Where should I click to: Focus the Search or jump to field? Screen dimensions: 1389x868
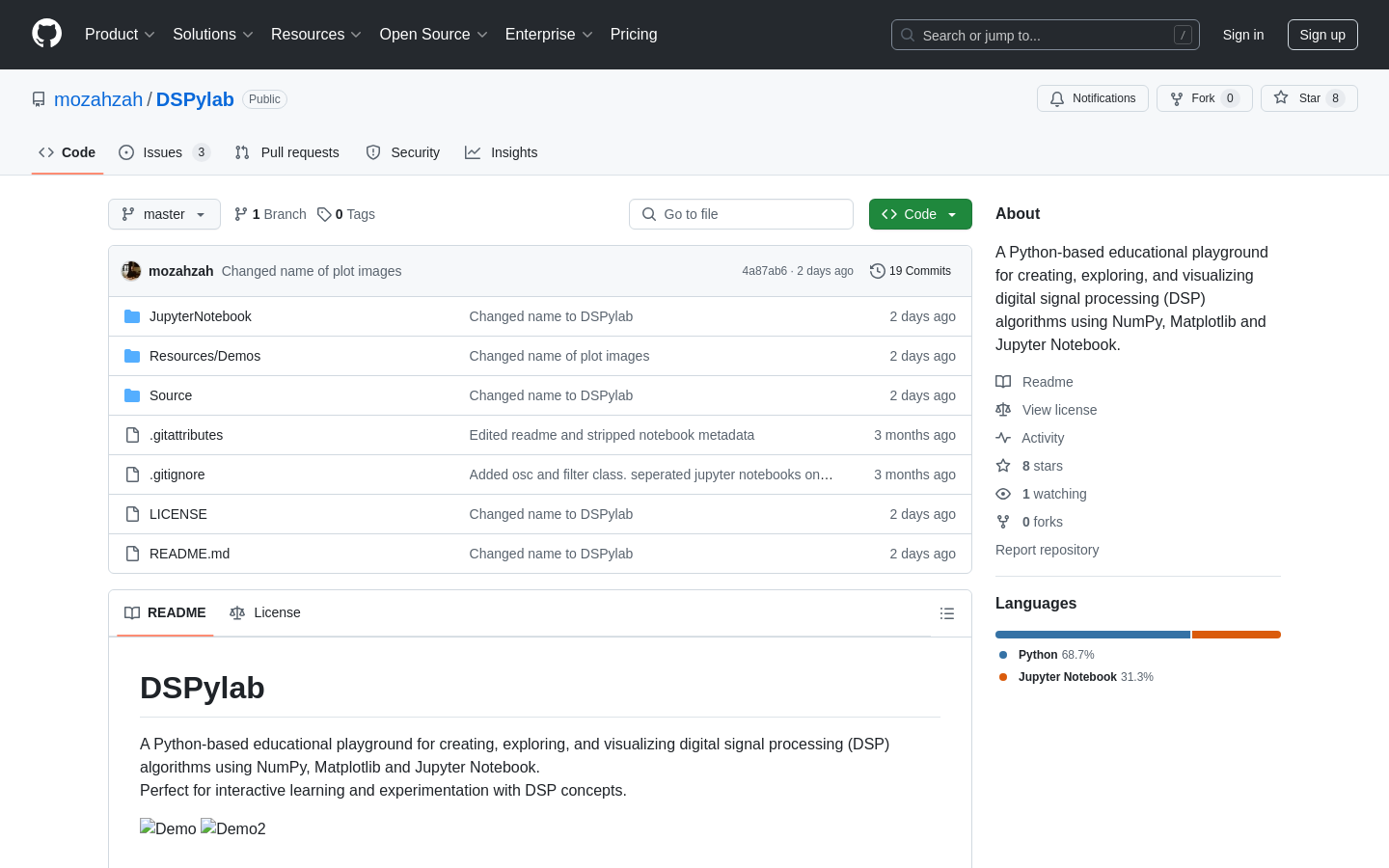(1046, 35)
